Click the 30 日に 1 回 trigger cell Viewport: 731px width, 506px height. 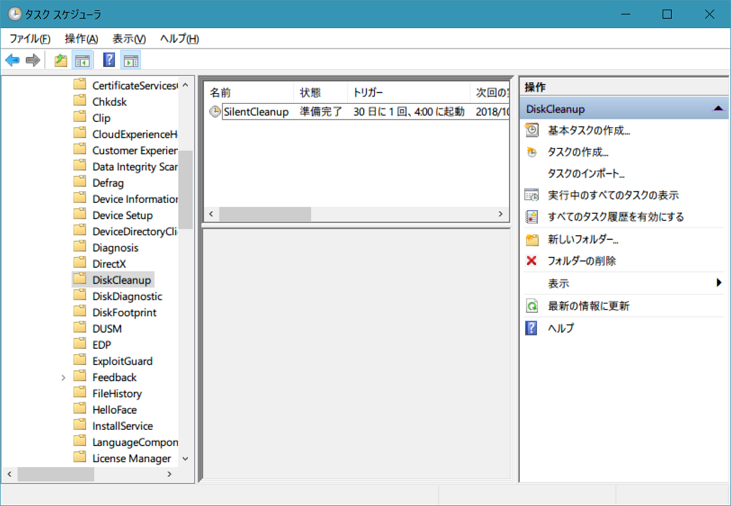pos(409,112)
